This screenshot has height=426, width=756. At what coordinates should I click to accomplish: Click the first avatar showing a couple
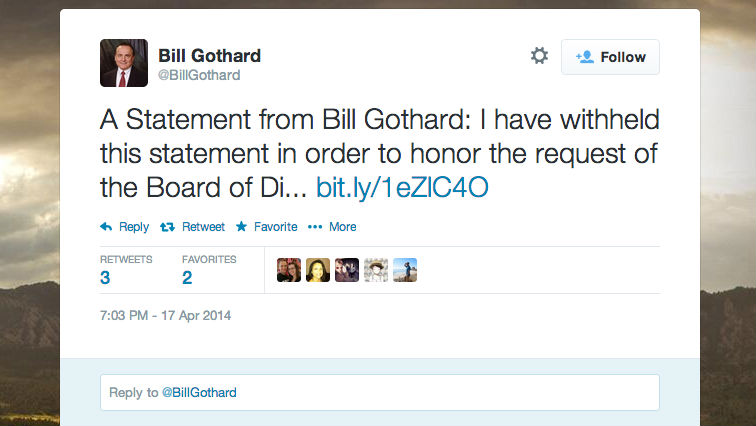pyautogui.click(x=288, y=270)
